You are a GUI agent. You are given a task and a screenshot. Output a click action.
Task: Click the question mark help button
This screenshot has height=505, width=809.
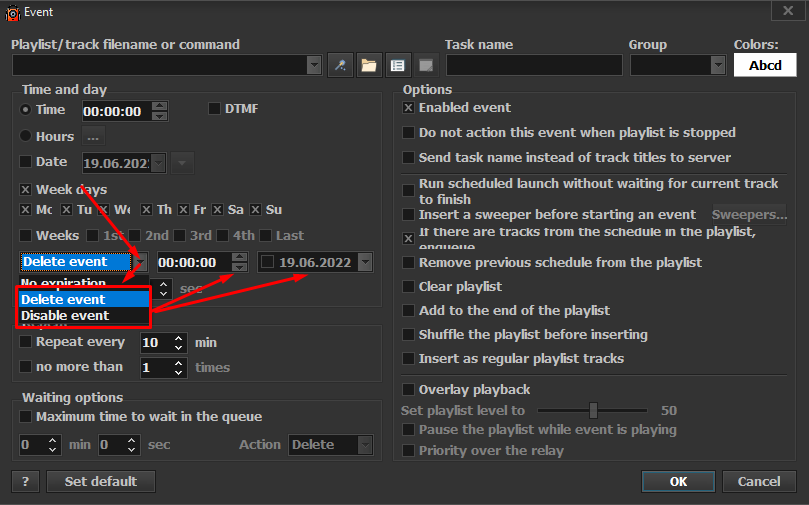pos(26,481)
